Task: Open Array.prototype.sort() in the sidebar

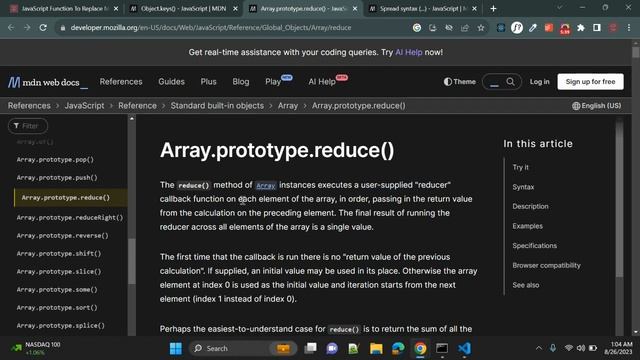Action: (57, 307)
